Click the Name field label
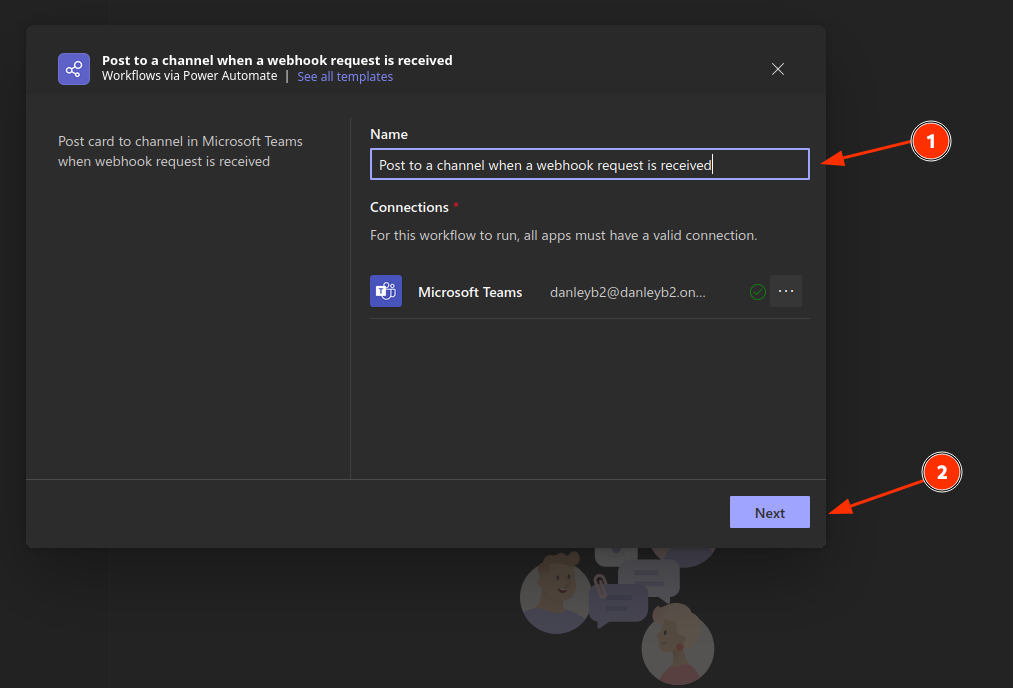This screenshot has height=688, width=1013. (x=389, y=134)
